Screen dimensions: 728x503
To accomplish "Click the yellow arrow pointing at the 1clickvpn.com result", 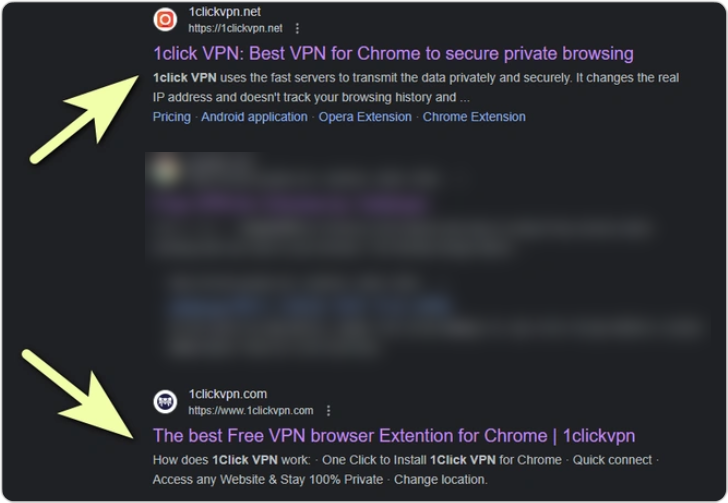I will pyautogui.click(x=78, y=394).
